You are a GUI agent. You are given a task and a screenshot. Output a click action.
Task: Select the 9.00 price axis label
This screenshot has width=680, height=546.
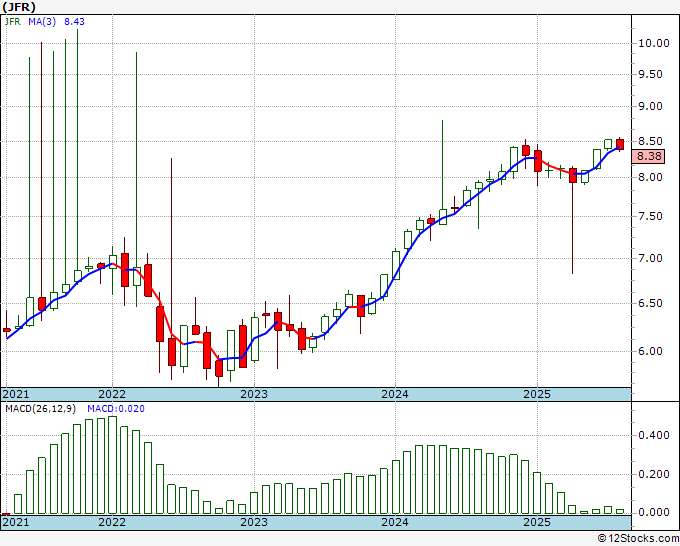click(x=650, y=106)
